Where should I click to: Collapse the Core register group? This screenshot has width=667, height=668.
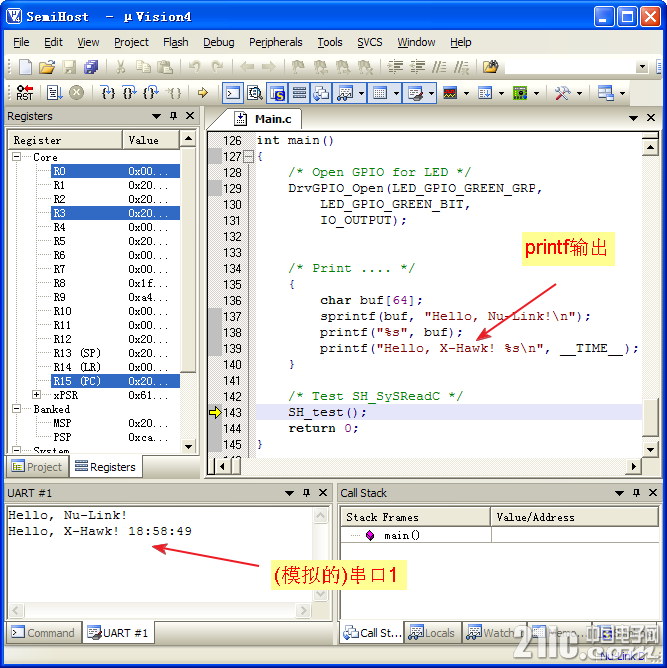(16, 157)
